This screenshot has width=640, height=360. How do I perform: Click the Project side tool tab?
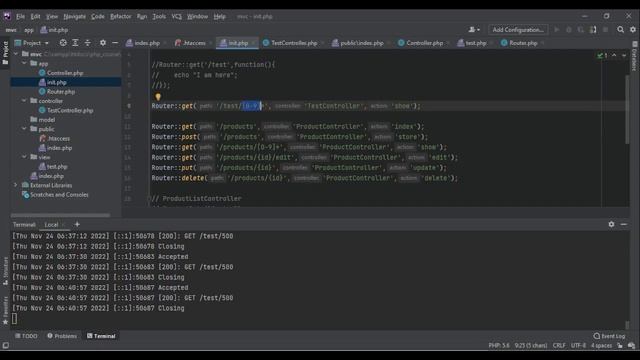click(x=5, y=53)
